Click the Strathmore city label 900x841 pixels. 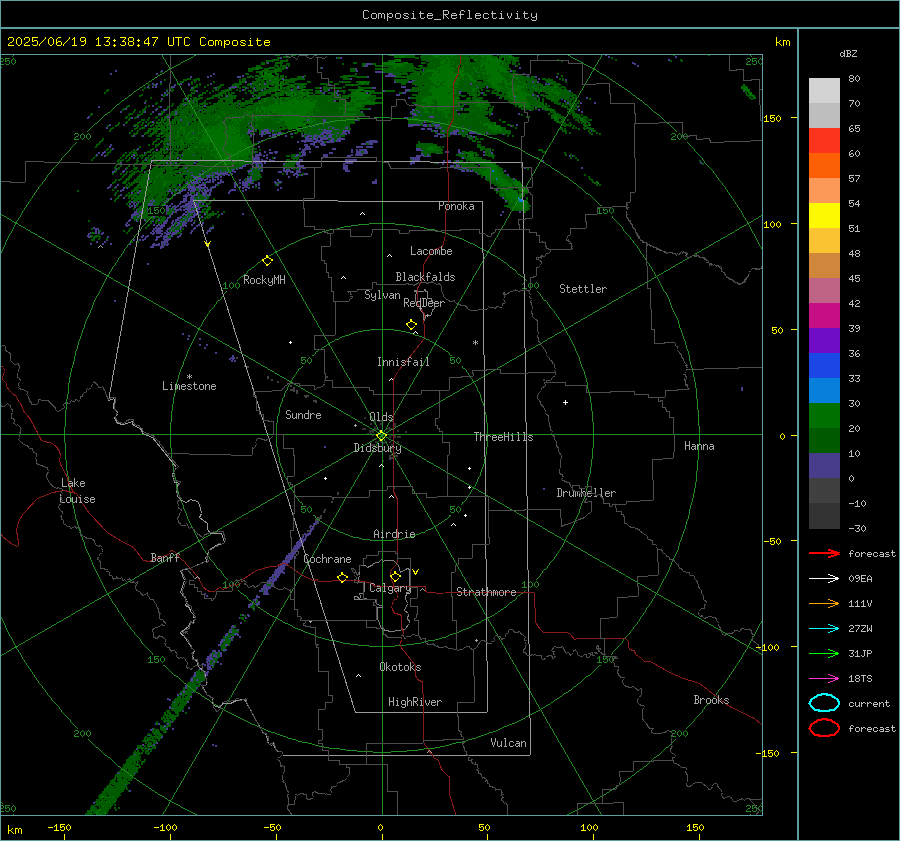486,592
